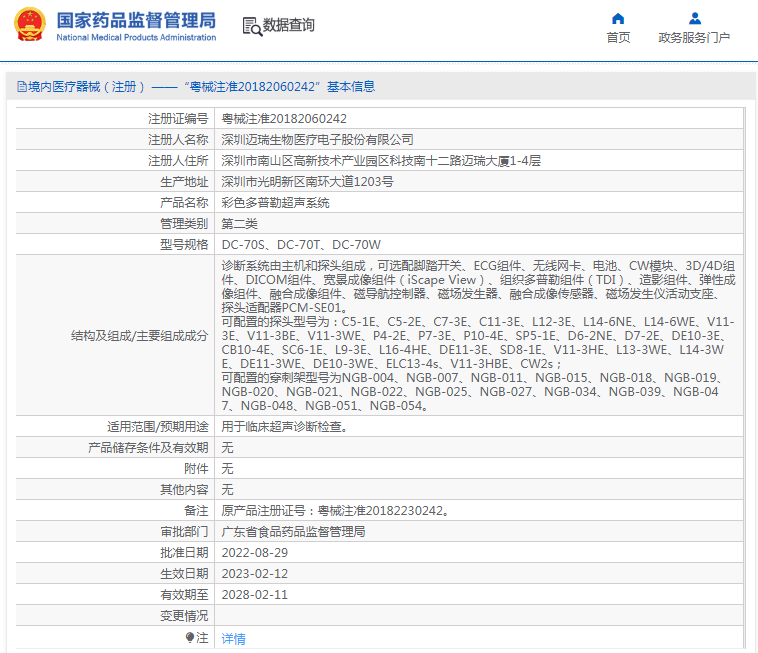Select 深圳迈瑞生物医疗电子股份有限公司 registrant name

(x=317, y=140)
